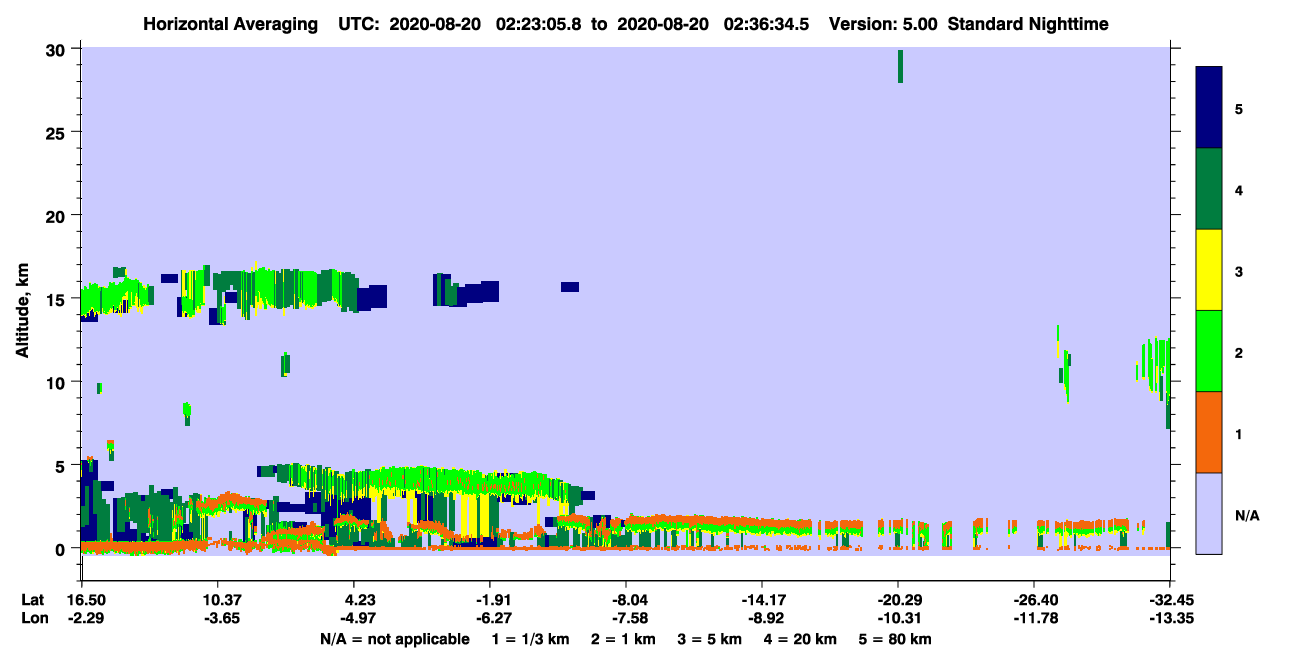
Task: Click the '4 = 20 km' legend note
Action: click(x=803, y=639)
